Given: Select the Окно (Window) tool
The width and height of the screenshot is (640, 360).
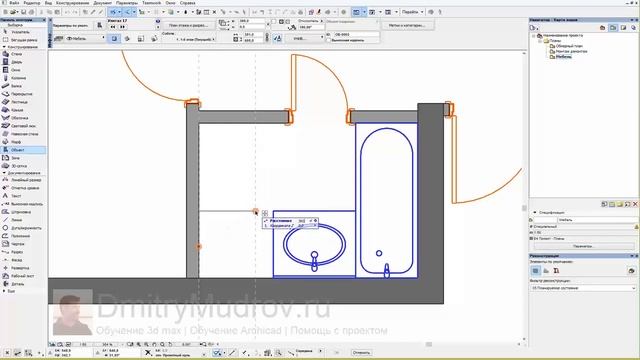Looking at the screenshot, I should tap(23, 70).
